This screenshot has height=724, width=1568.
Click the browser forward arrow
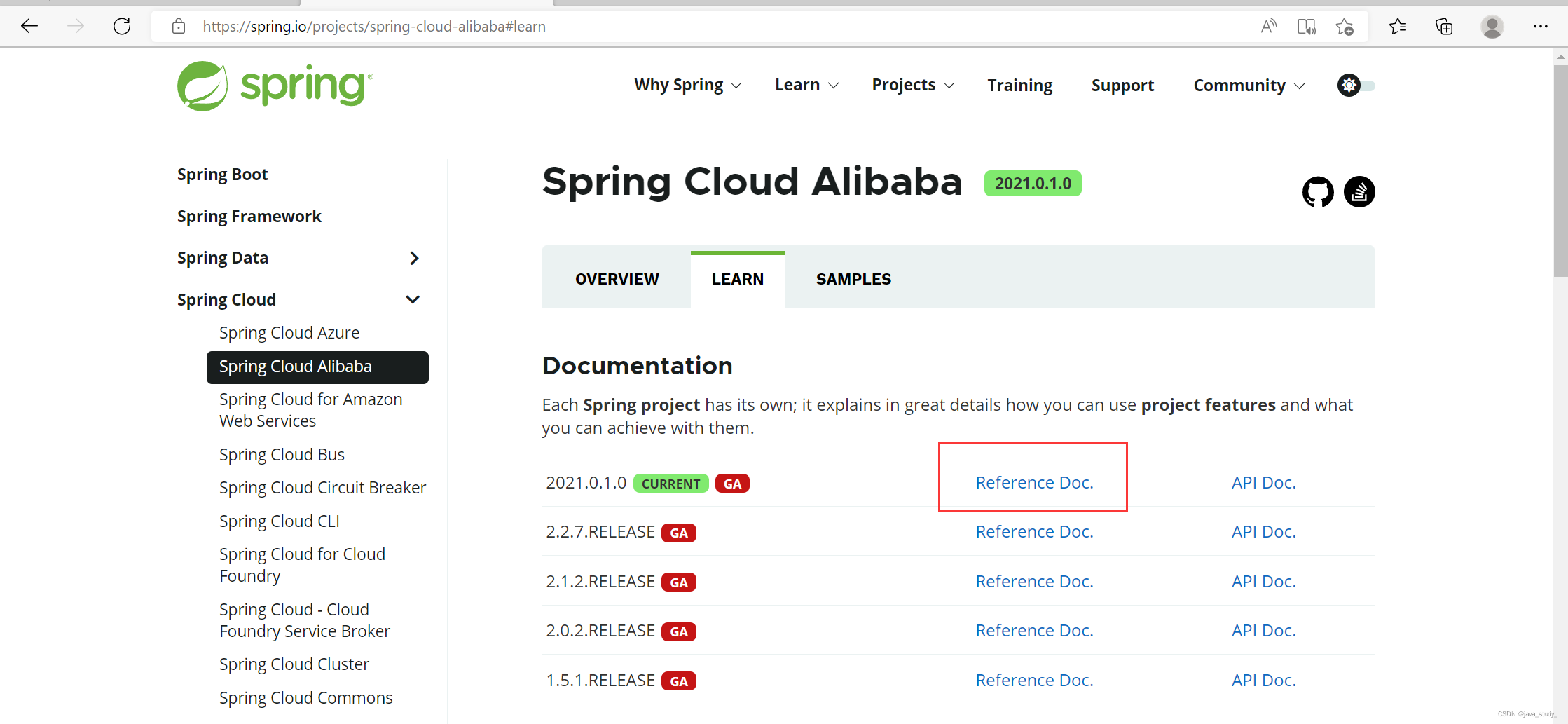point(76,27)
